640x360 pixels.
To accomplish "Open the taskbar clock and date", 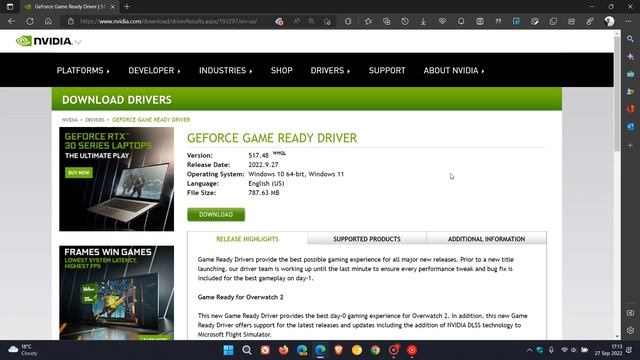I will pos(608,350).
